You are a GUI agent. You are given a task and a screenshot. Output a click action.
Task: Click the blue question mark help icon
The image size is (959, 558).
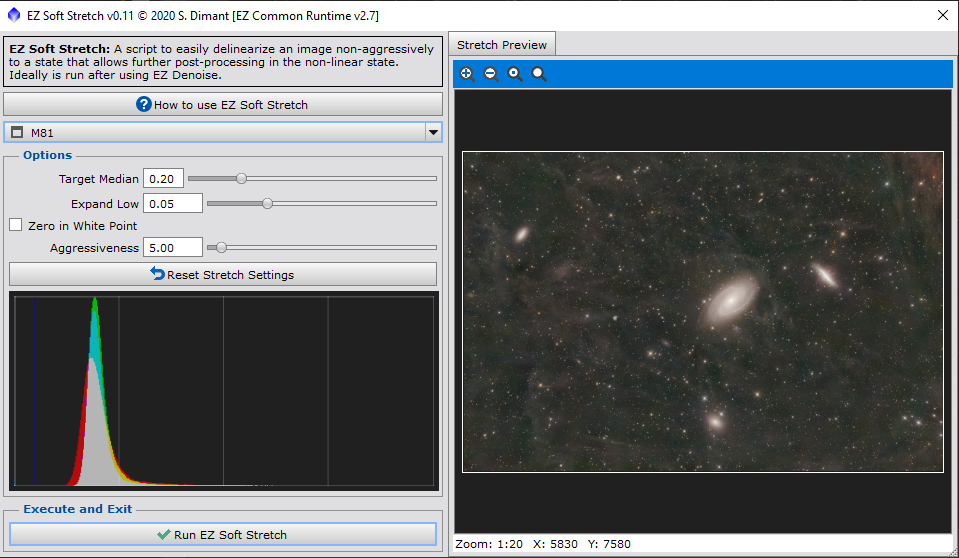click(x=144, y=105)
